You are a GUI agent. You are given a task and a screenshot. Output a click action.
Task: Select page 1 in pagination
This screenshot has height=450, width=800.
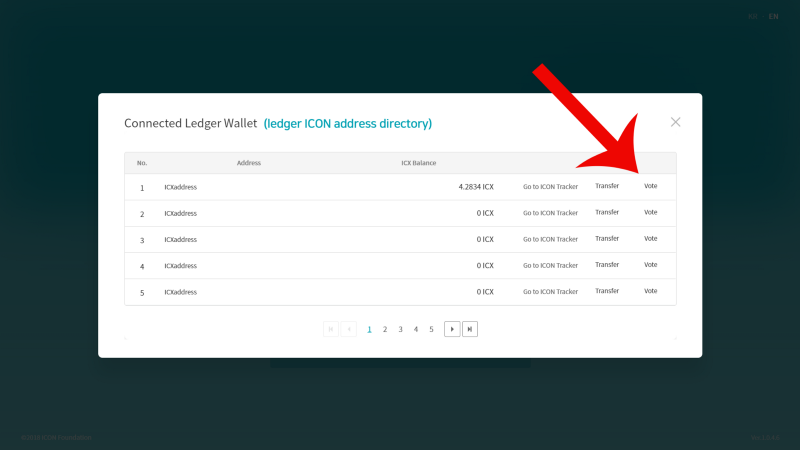[369, 330]
